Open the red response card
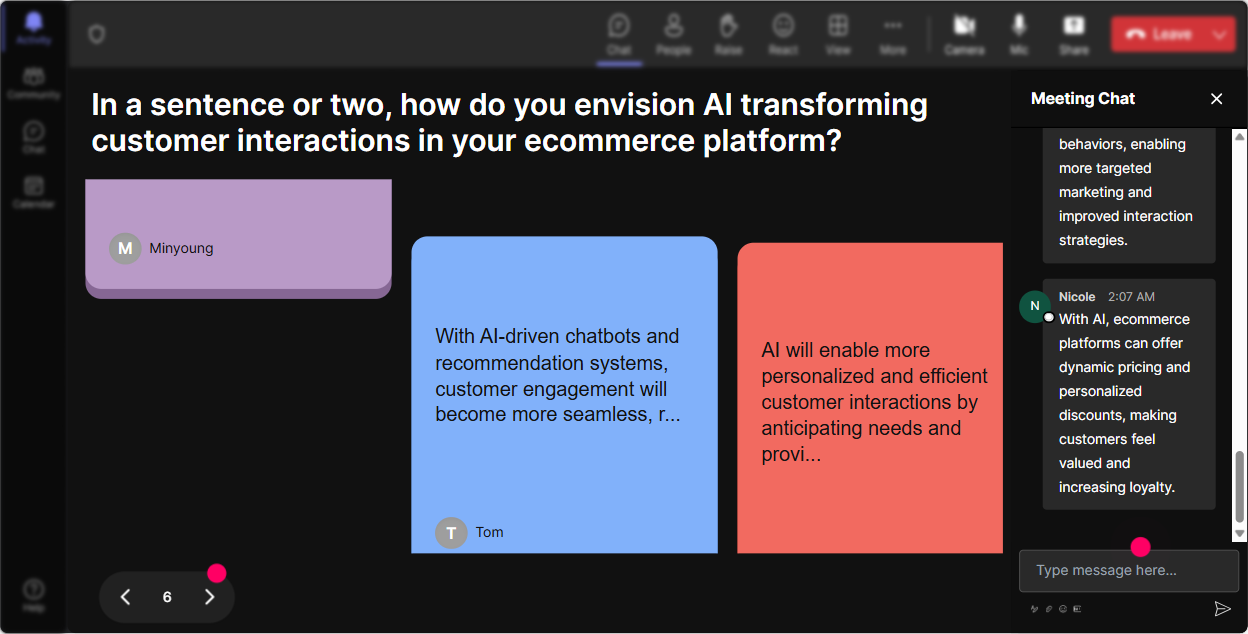 point(870,398)
